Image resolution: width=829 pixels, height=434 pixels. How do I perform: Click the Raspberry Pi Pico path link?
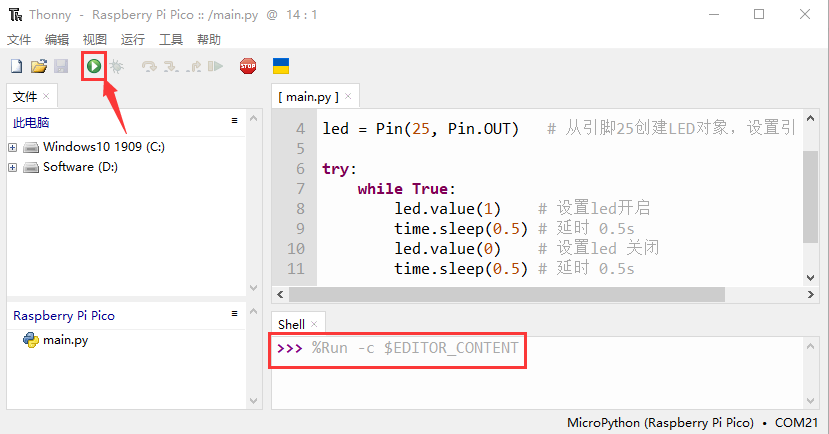click(64, 316)
